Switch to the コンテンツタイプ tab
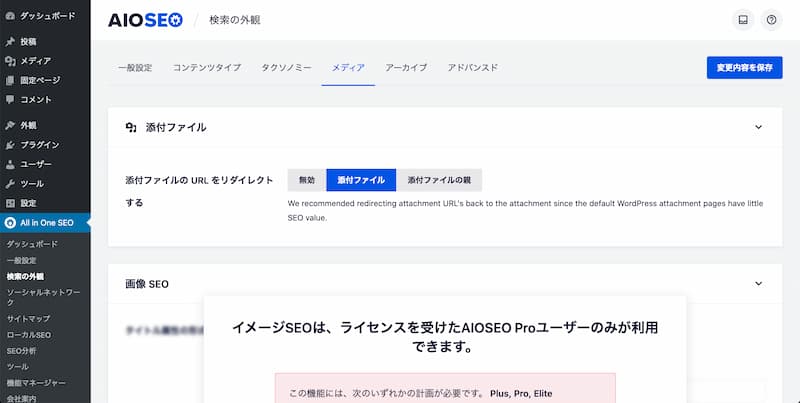The height and width of the screenshot is (403, 800). [x=207, y=67]
